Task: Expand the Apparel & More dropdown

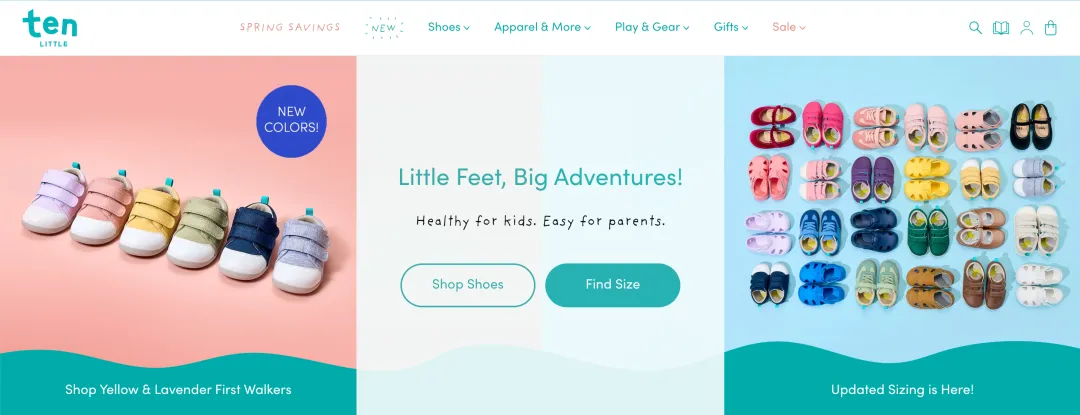Action: point(542,27)
